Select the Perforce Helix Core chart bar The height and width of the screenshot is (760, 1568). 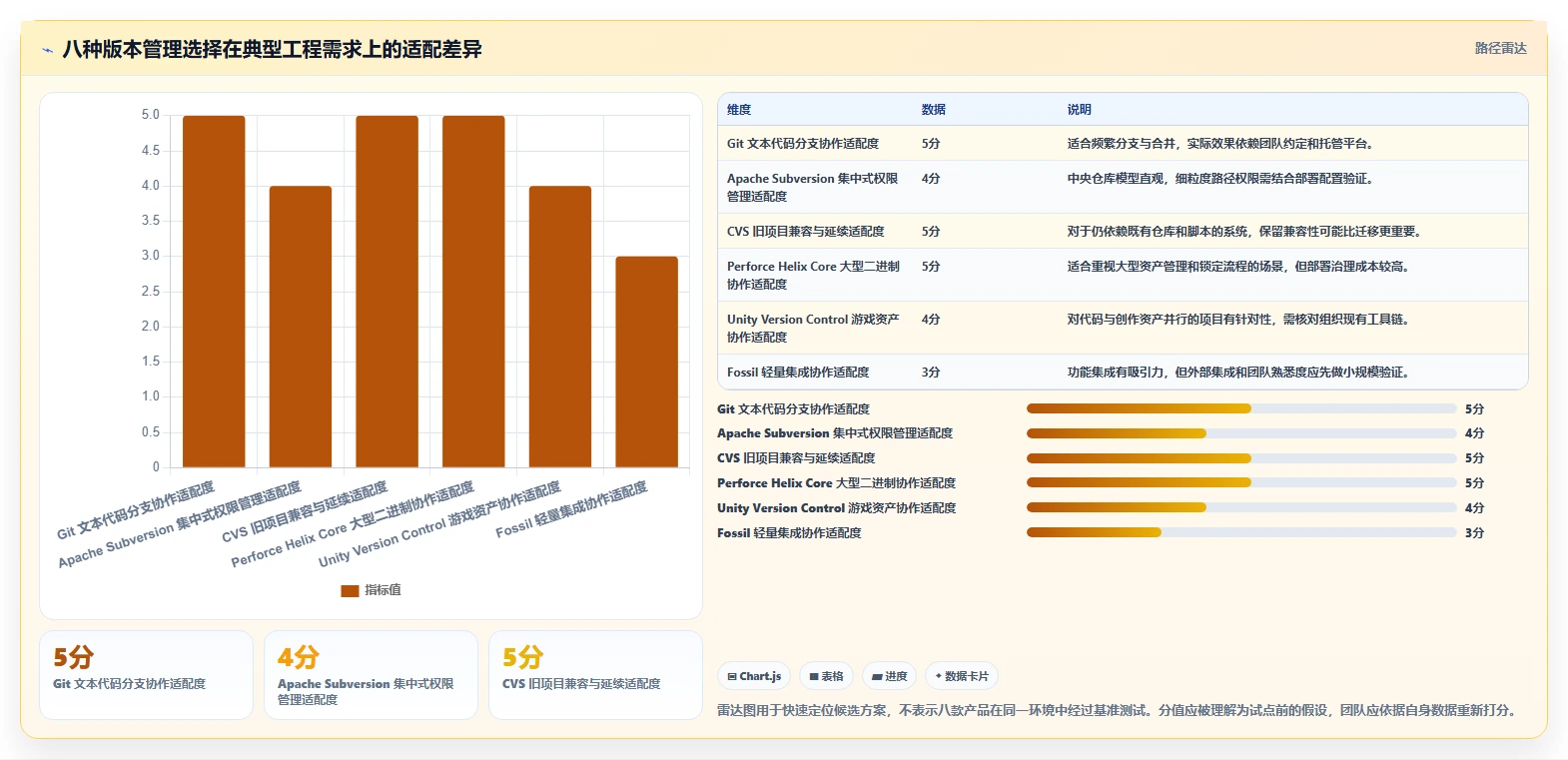(473, 292)
